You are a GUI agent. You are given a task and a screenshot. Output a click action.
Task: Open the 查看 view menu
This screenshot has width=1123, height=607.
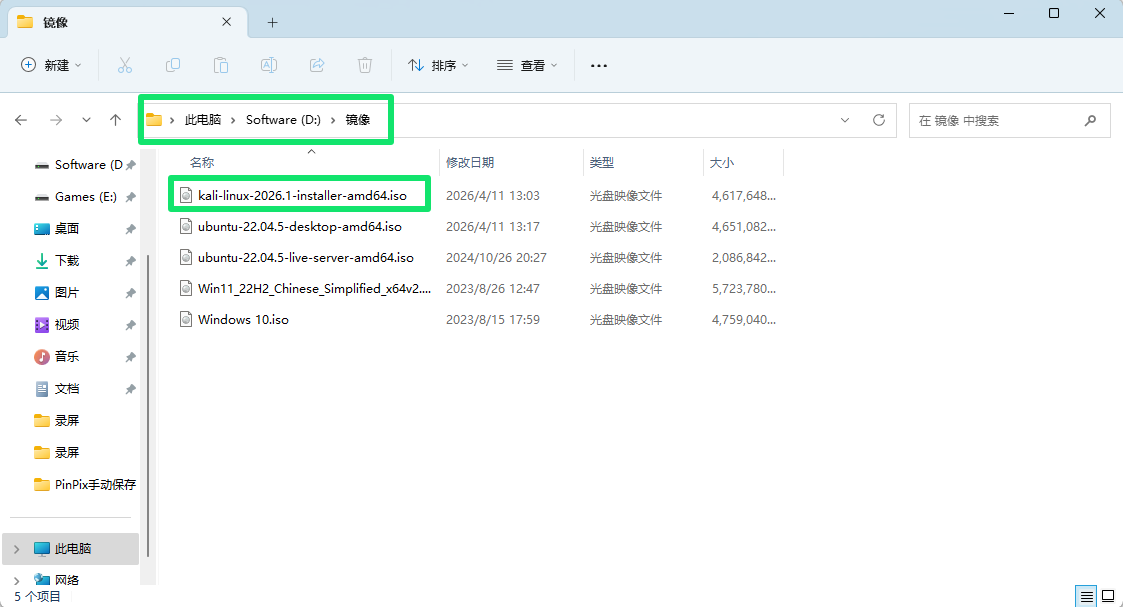pos(527,65)
